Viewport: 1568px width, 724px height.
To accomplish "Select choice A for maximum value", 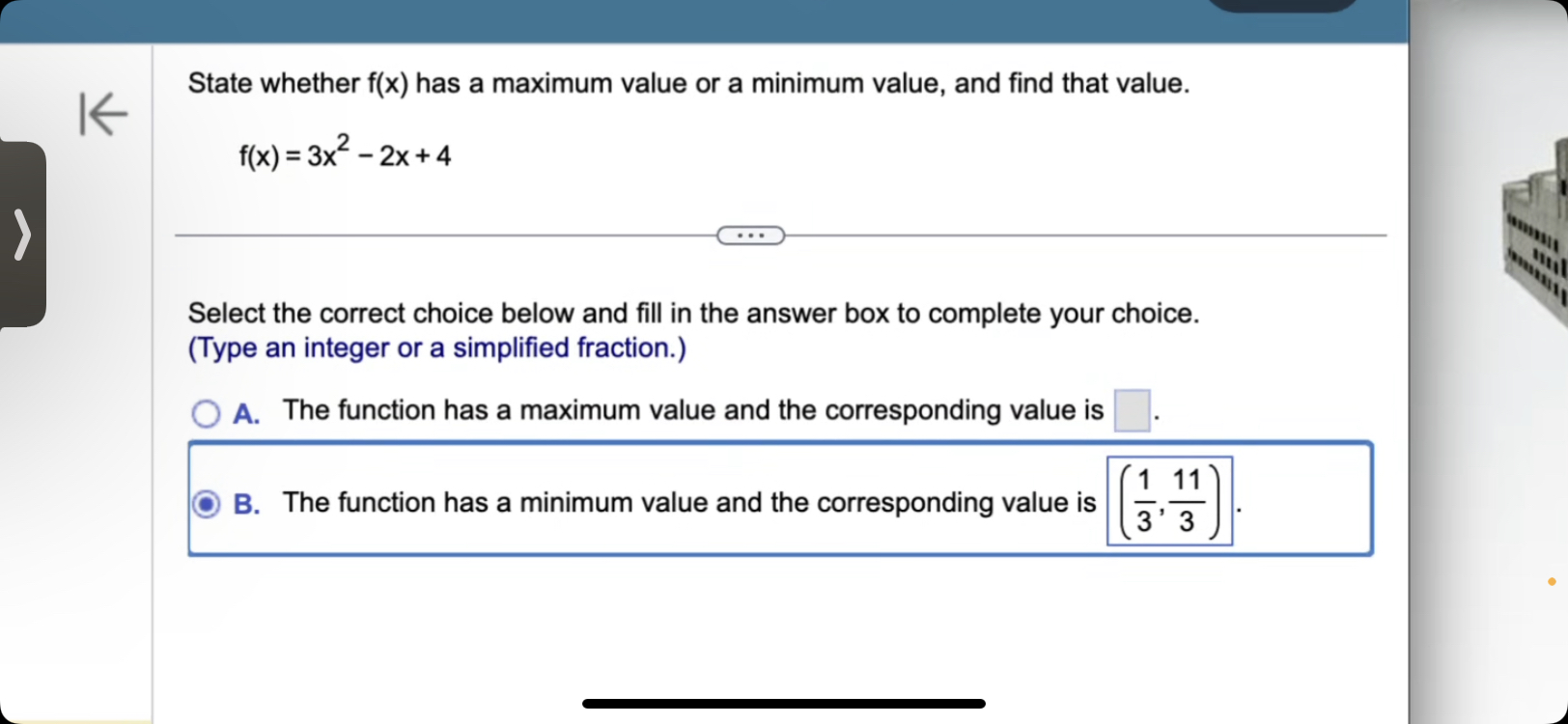I will pos(205,413).
